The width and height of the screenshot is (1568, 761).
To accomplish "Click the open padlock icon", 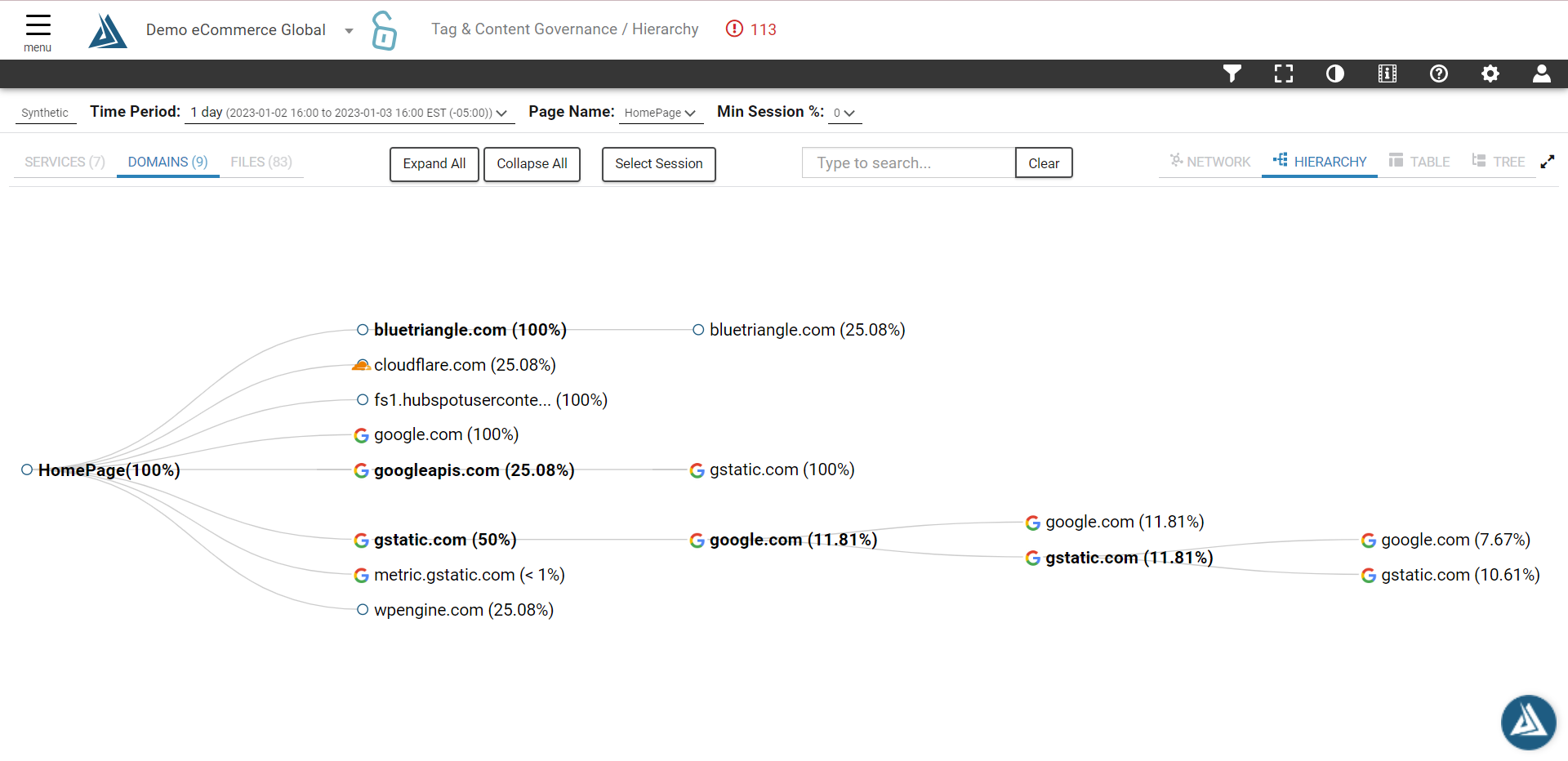I will coord(384,30).
